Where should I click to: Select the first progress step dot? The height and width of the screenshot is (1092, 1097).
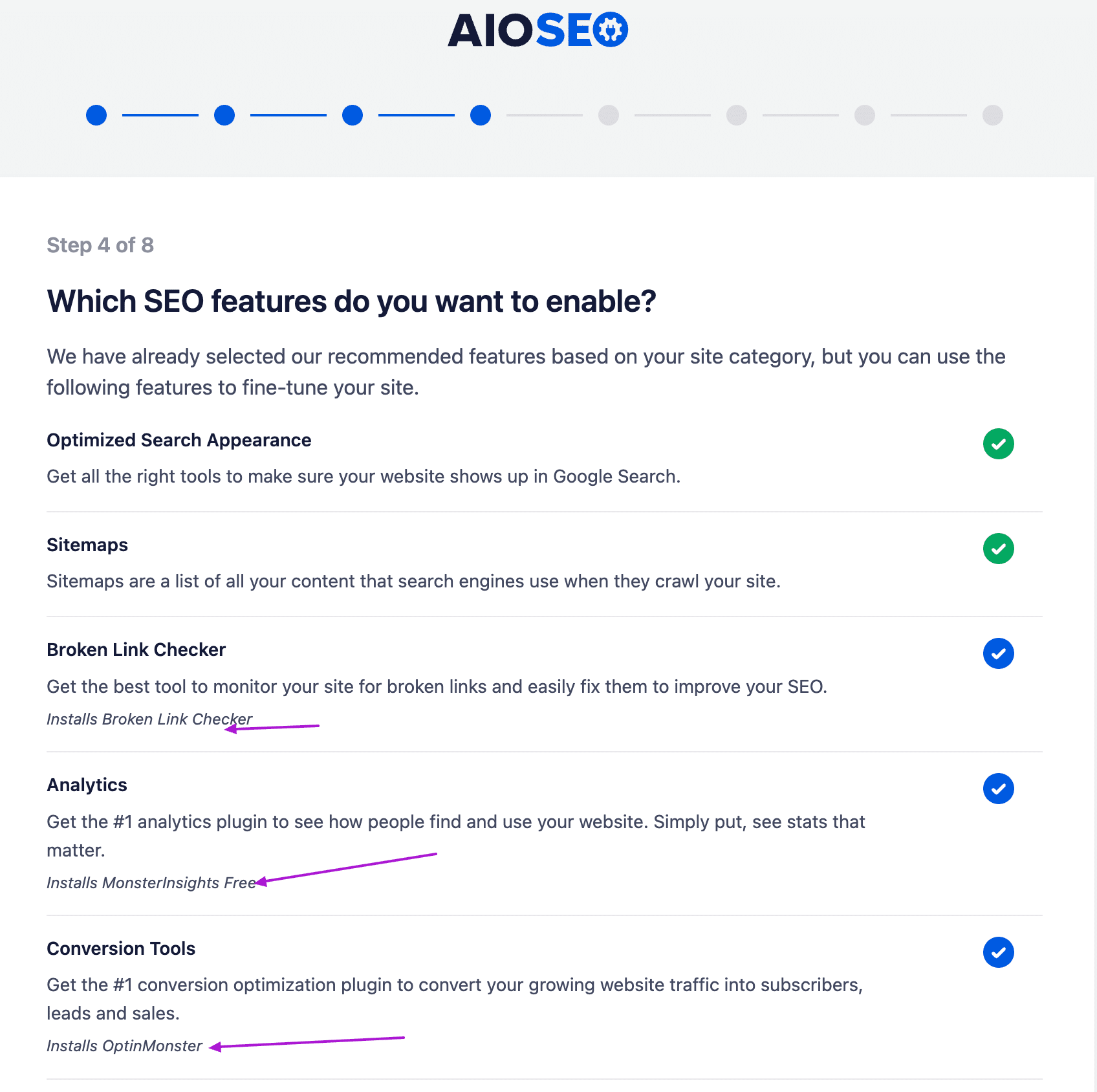[x=96, y=115]
